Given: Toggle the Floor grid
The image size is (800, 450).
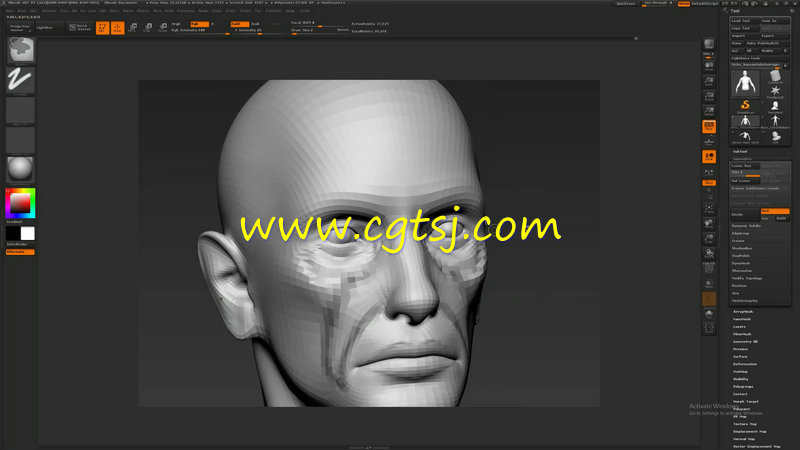Looking at the screenshot, I should click(x=709, y=141).
